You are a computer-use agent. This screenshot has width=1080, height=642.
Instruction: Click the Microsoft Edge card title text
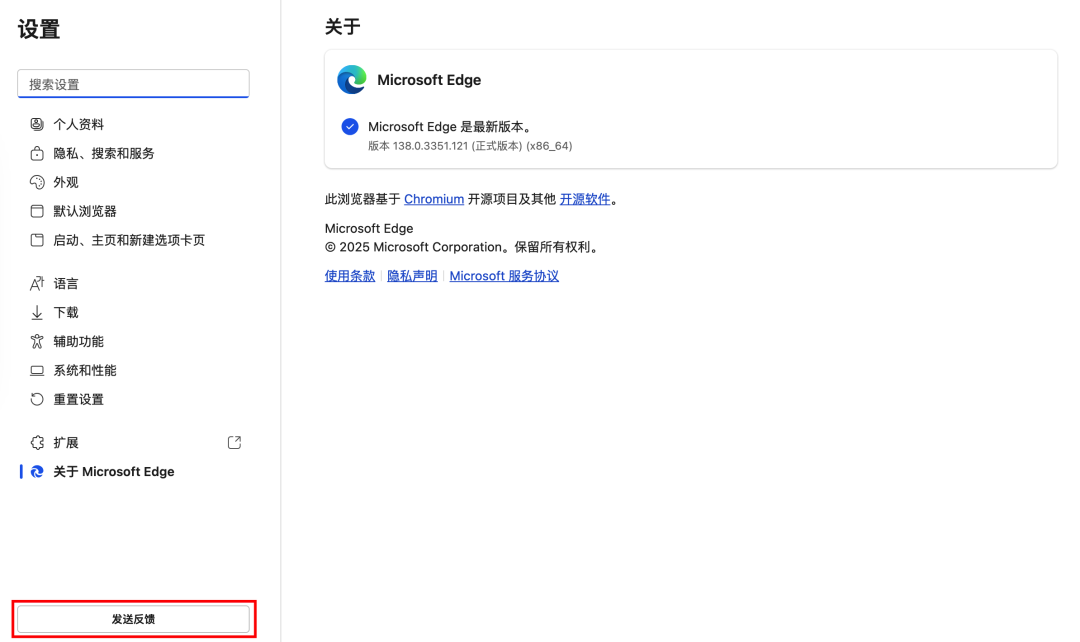(429, 80)
